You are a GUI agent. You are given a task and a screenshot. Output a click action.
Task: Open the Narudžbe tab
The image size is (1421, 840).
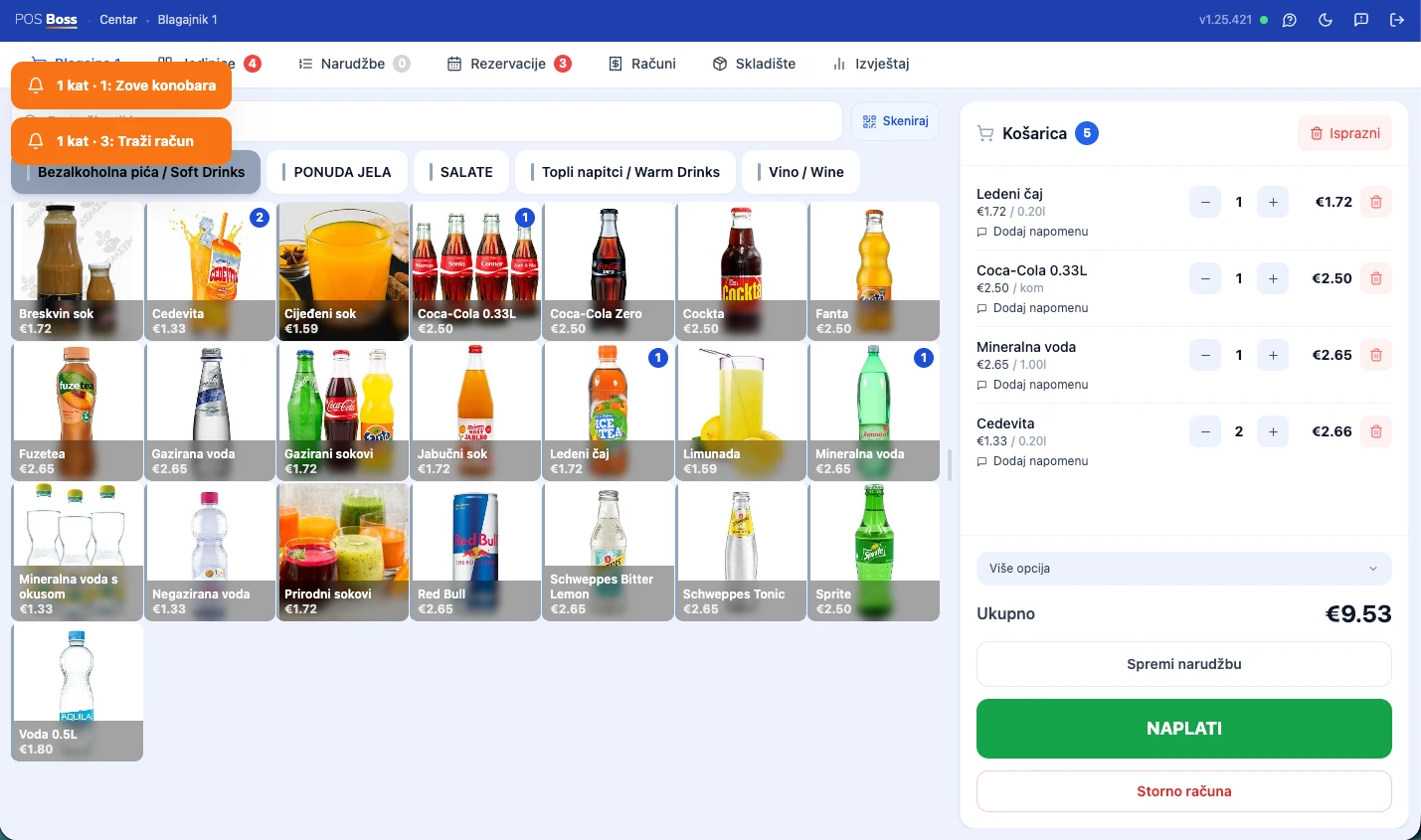[354, 64]
